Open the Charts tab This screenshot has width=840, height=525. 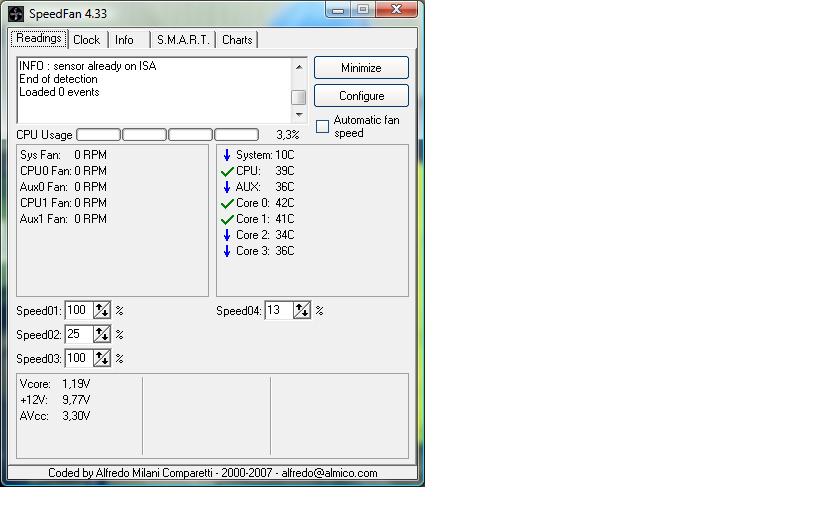point(237,40)
